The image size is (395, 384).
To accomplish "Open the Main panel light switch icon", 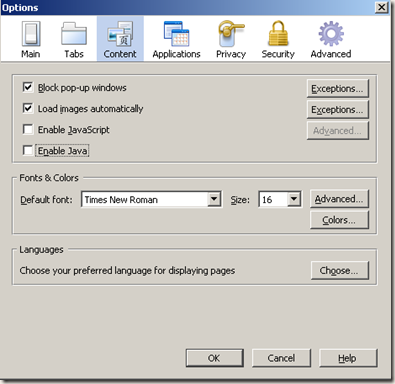I will tap(31, 34).
